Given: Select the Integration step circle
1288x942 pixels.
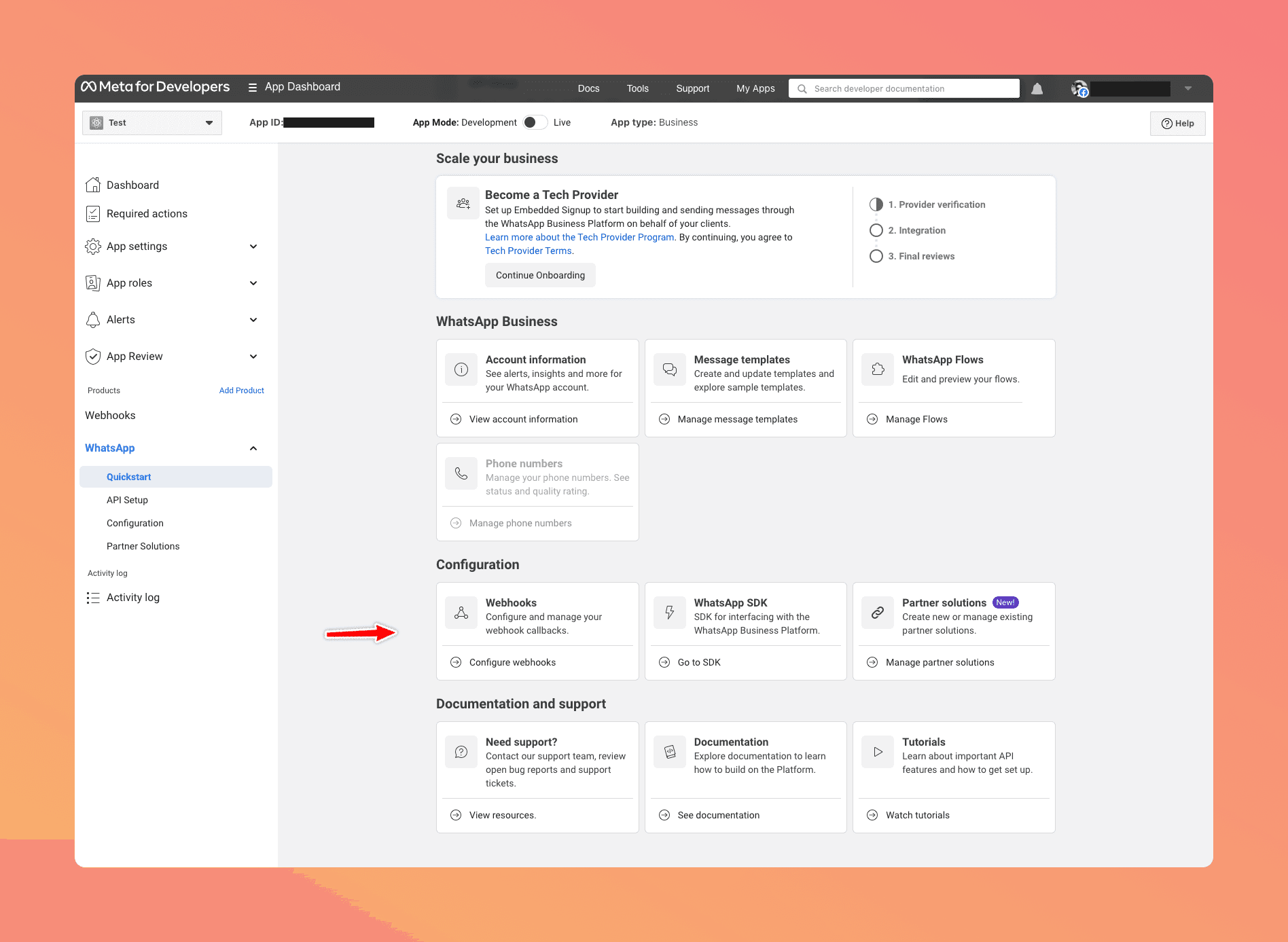Looking at the screenshot, I should 876,230.
